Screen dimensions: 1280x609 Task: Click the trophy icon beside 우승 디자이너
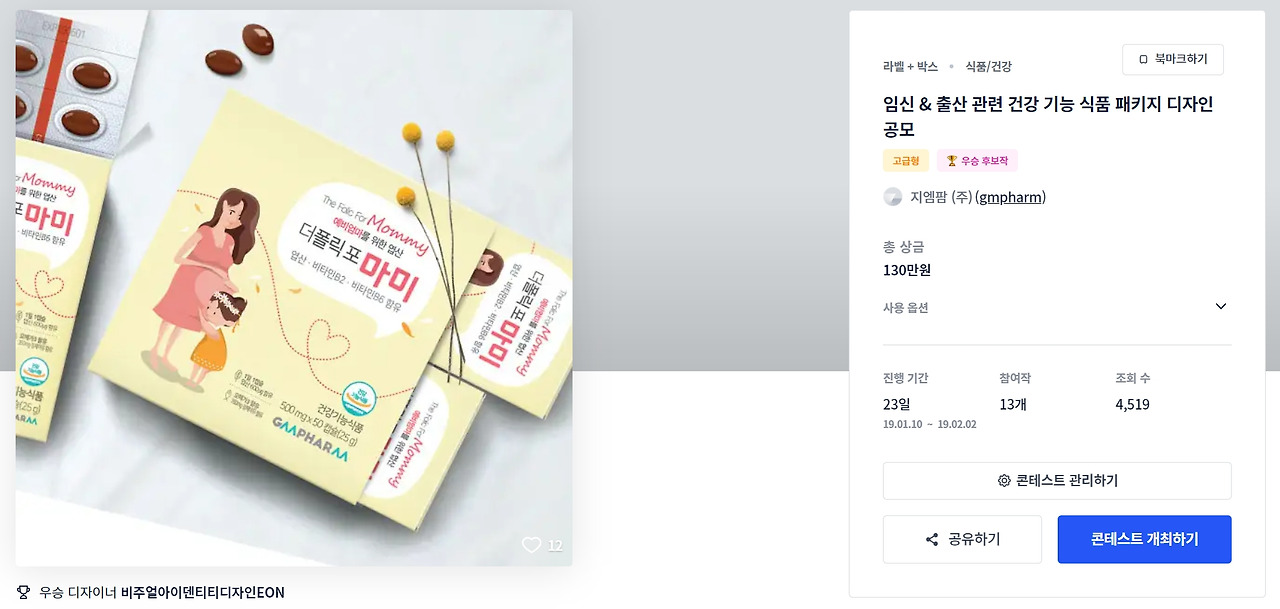[x=24, y=592]
